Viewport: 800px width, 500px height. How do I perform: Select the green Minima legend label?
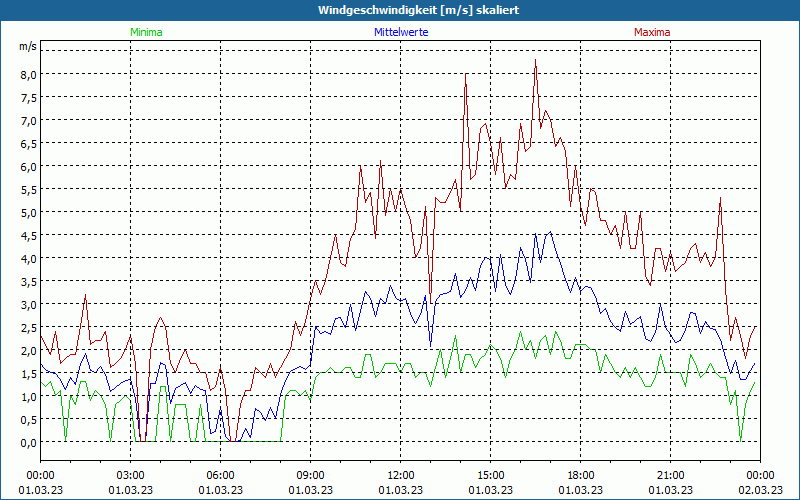coord(146,32)
